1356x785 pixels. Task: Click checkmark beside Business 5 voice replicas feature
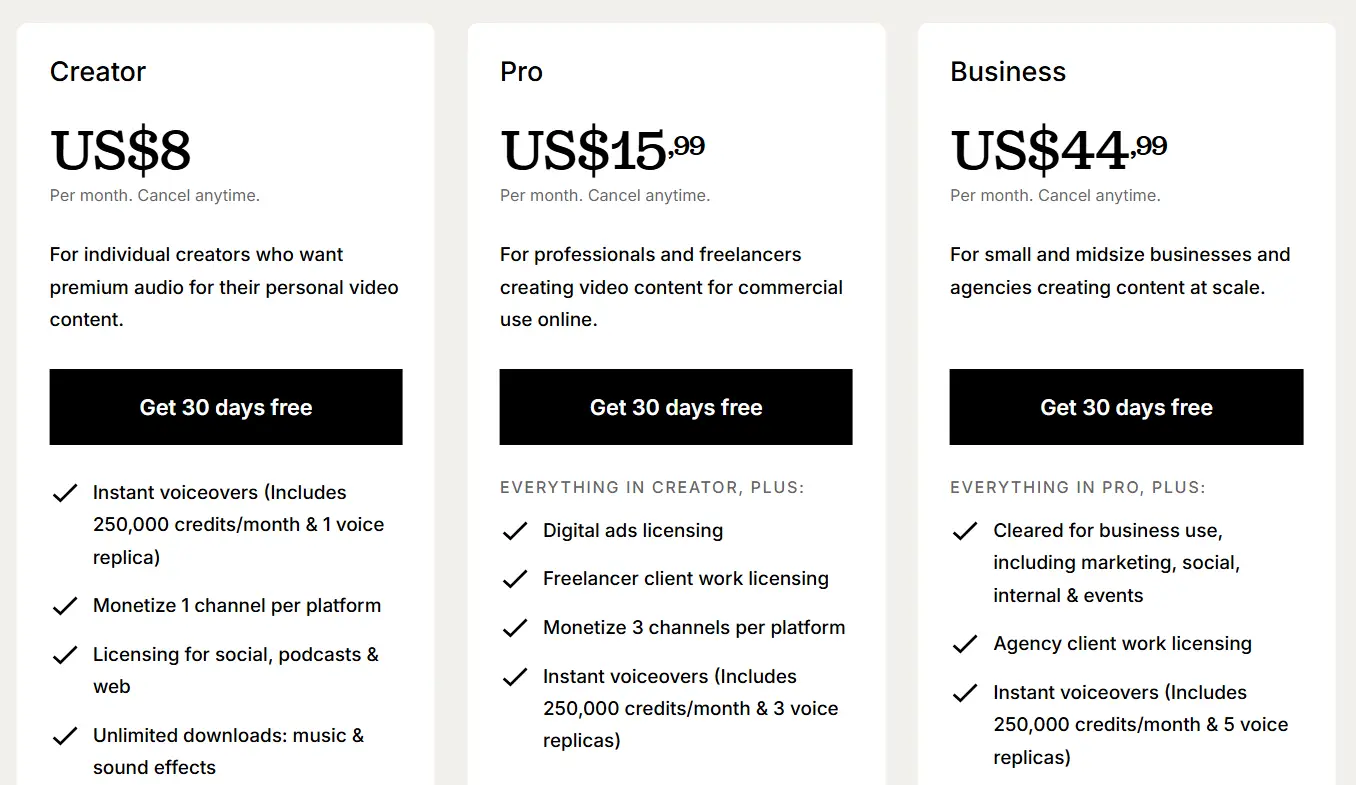[965, 693]
